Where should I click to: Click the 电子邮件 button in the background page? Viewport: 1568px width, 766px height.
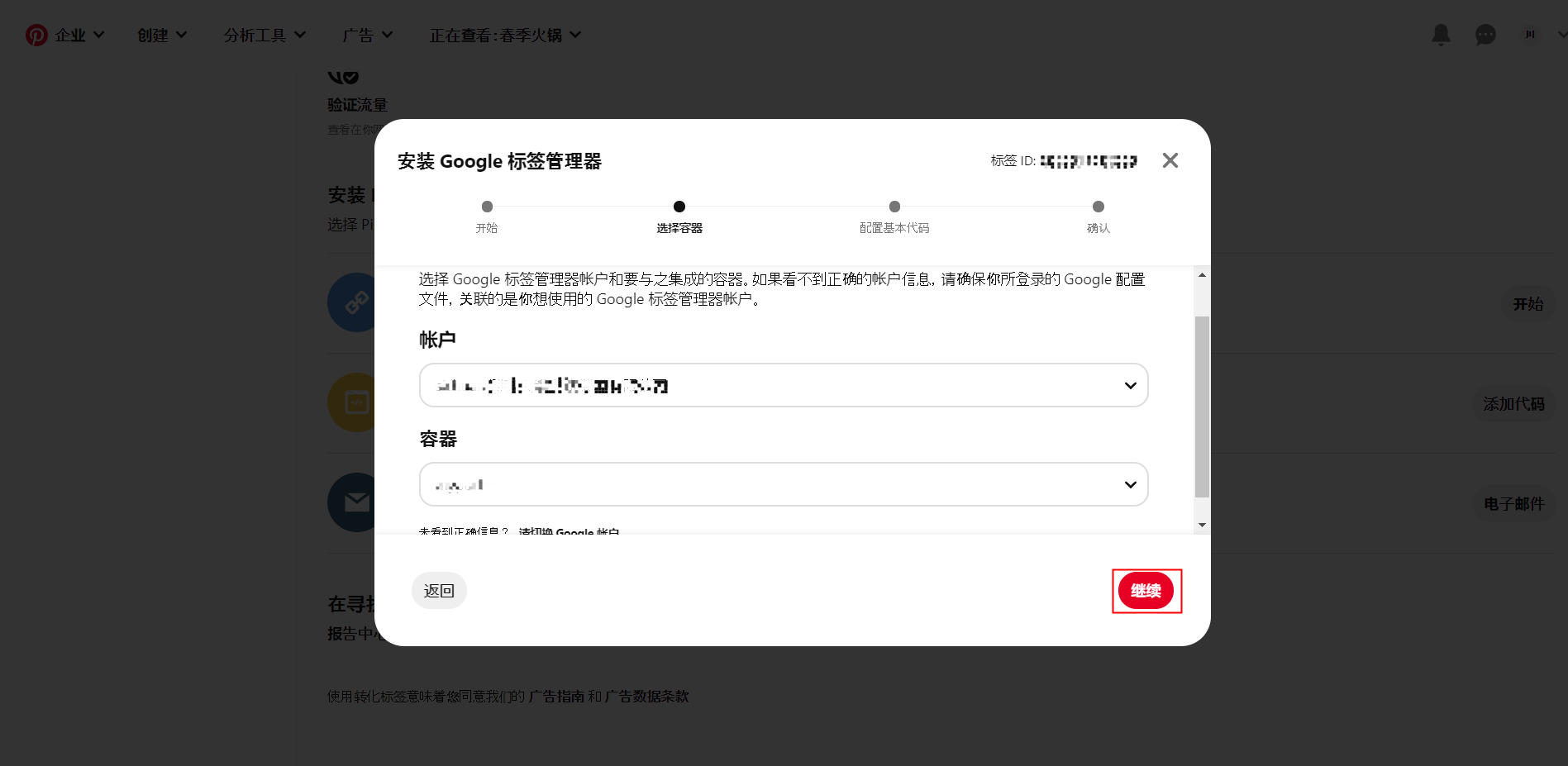(x=1513, y=504)
